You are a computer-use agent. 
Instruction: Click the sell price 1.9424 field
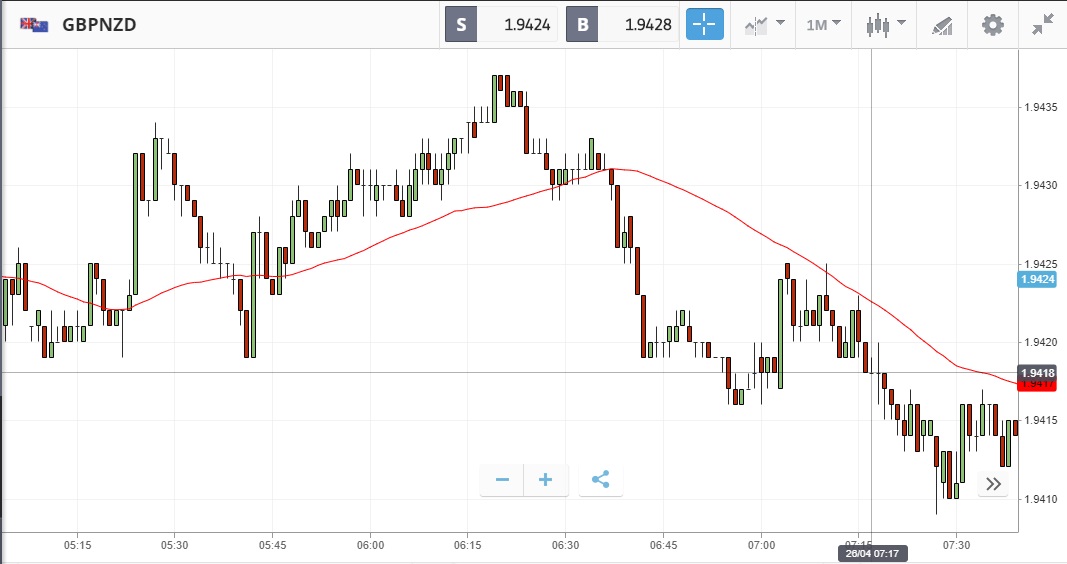coord(517,25)
